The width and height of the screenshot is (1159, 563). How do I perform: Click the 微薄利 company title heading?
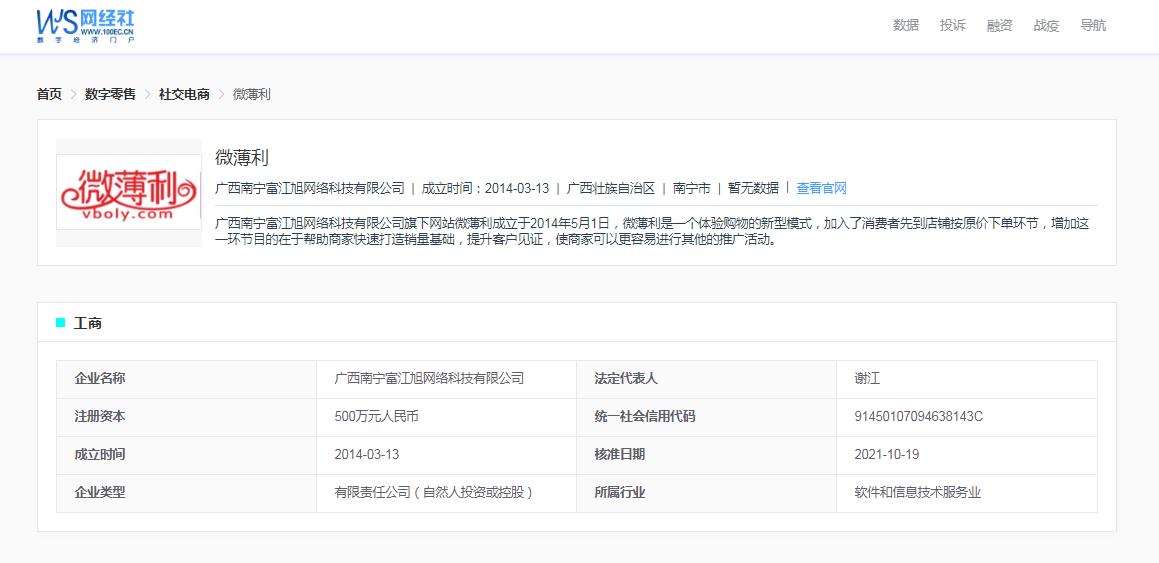[x=242, y=157]
